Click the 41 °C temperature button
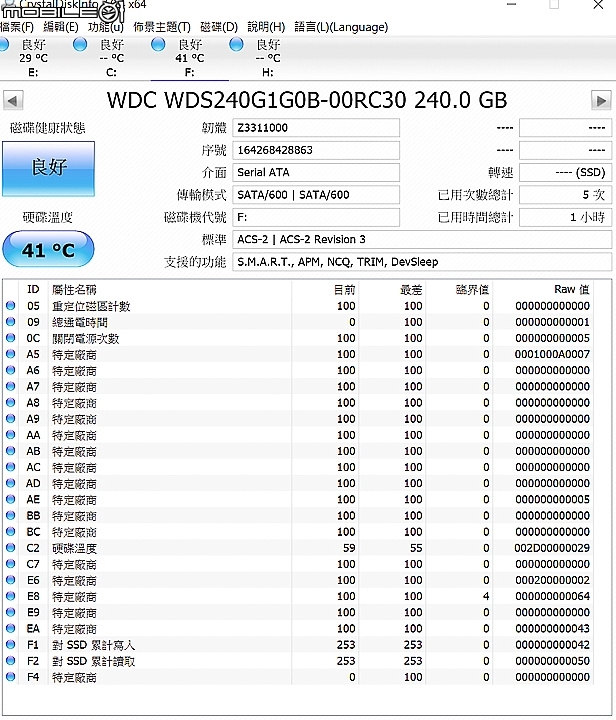The width and height of the screenshot is (616, 720). pos(48,249)
